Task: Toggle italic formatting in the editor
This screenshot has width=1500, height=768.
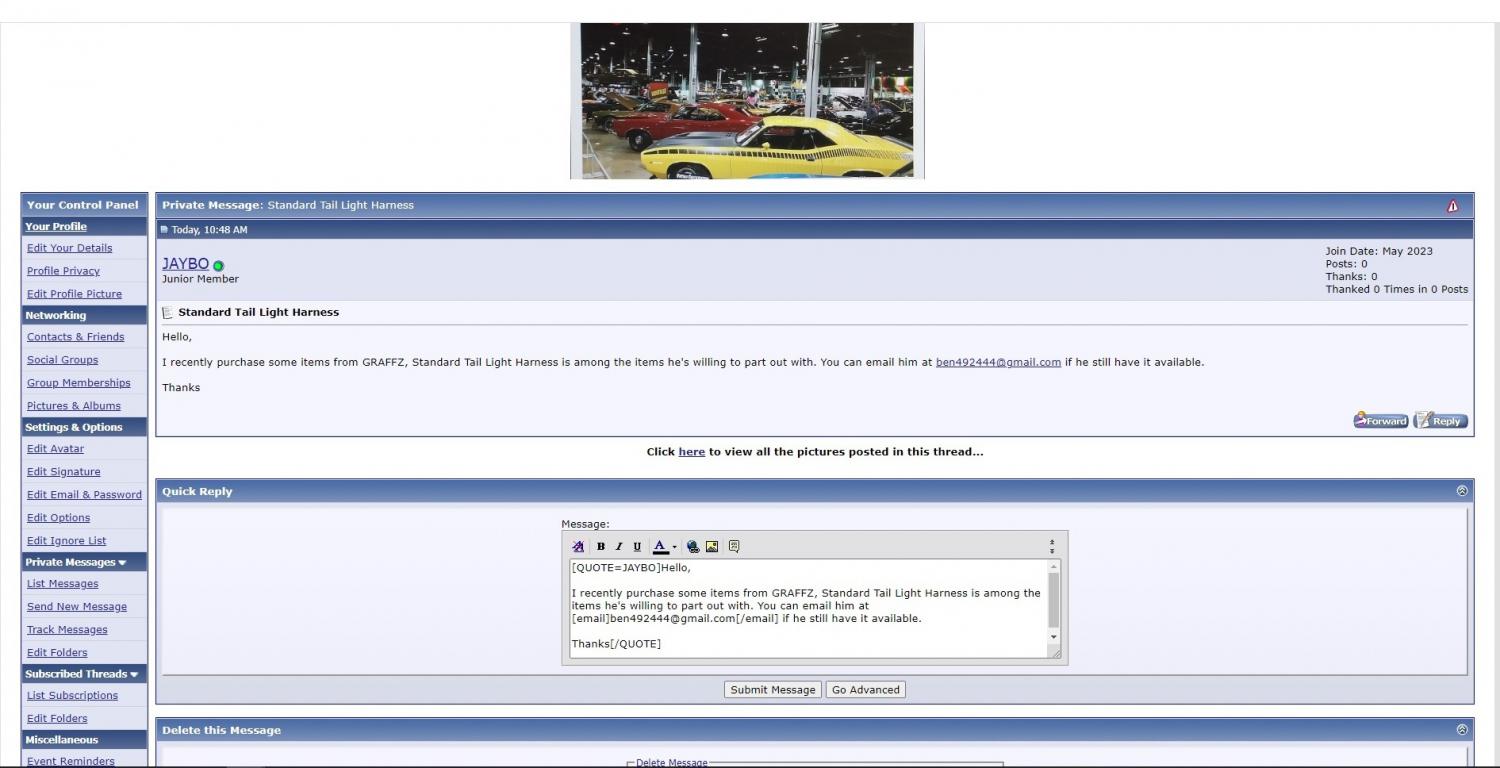Action: (x=618, y=547)
